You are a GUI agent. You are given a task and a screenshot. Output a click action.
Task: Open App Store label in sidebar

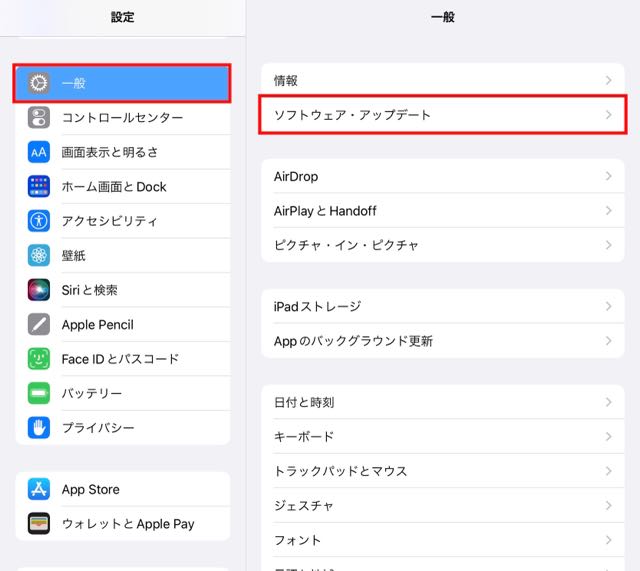click(x=91, y=489)
